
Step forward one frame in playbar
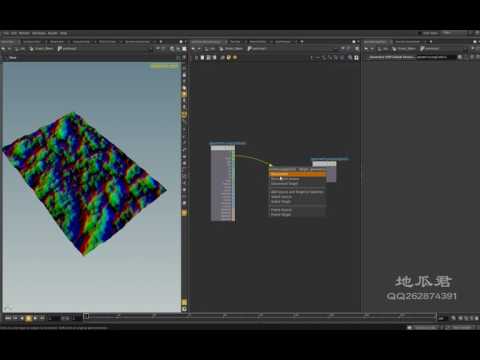point(42,318)
